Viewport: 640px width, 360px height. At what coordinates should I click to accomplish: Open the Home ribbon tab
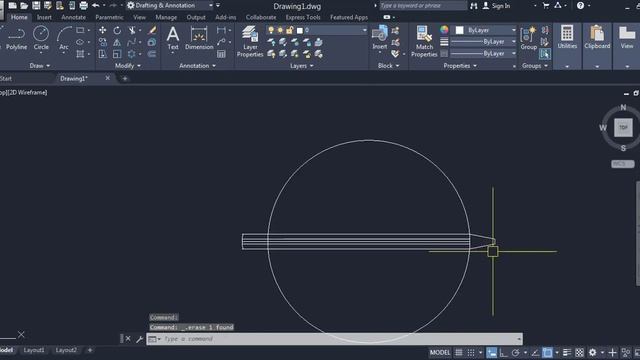pyautogui.click(x=19, y=17)
